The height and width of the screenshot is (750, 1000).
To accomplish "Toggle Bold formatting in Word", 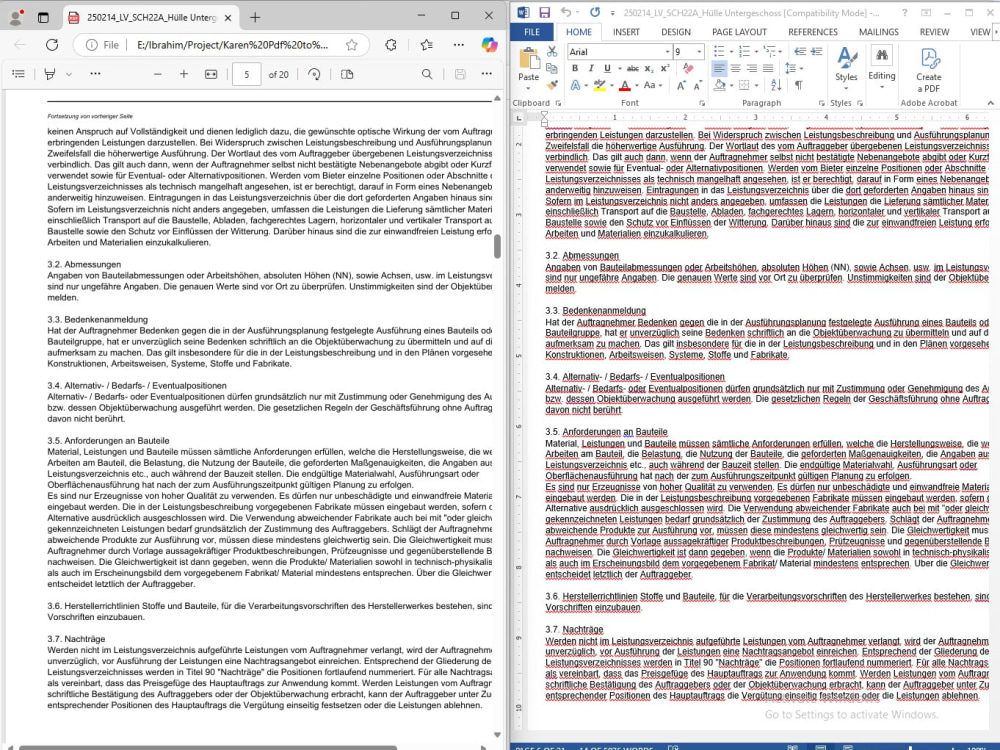I will pyautogui.click(x=575, y=68).
